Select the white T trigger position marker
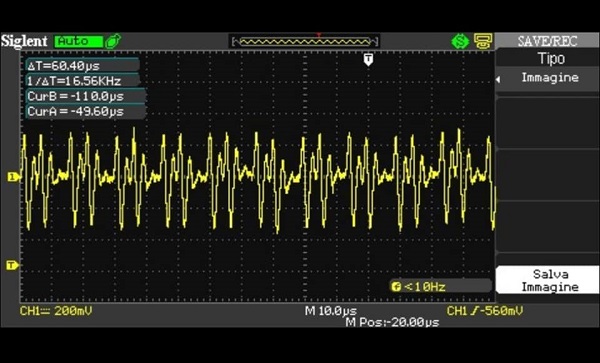 point(368,60)
